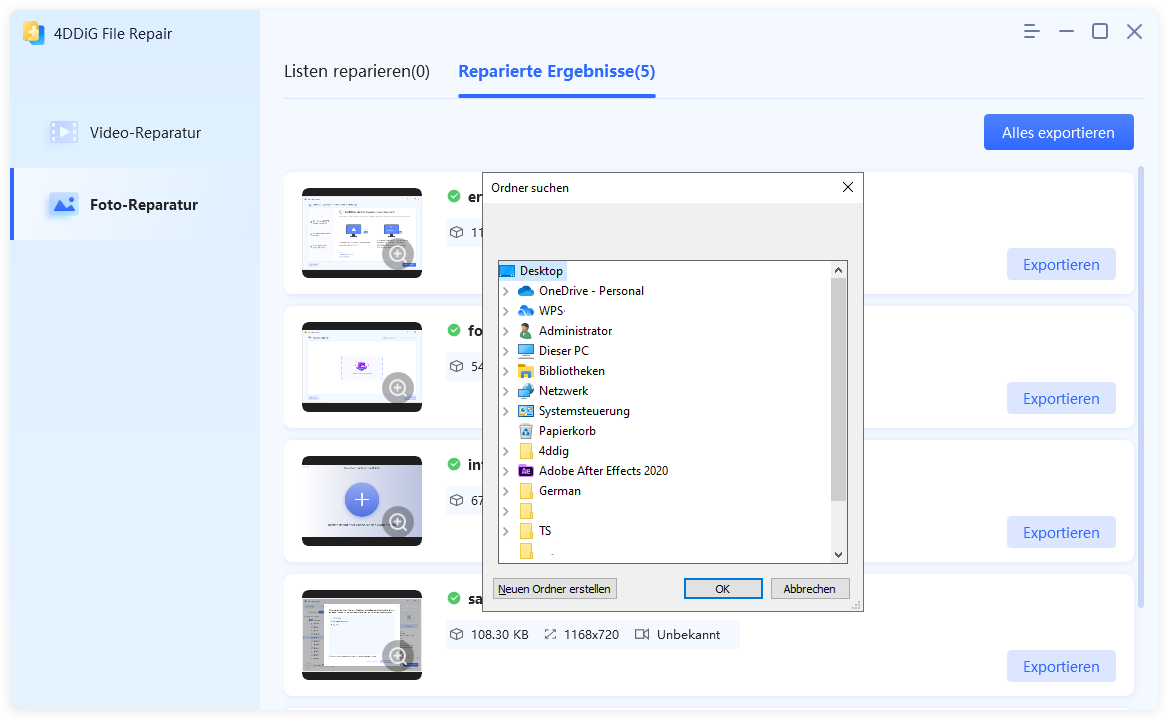Click the magnifier preview icon on the first thumbnail

(x=398, y=256)
